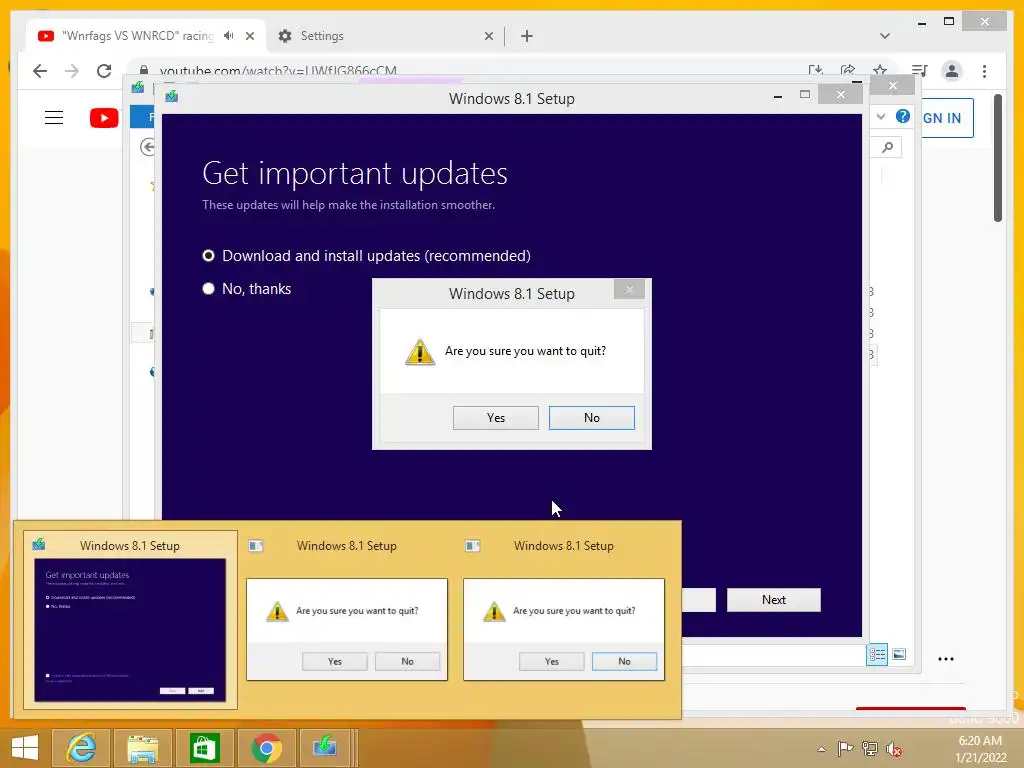Open the Get important updates taskbar preview

coord(131,620)
